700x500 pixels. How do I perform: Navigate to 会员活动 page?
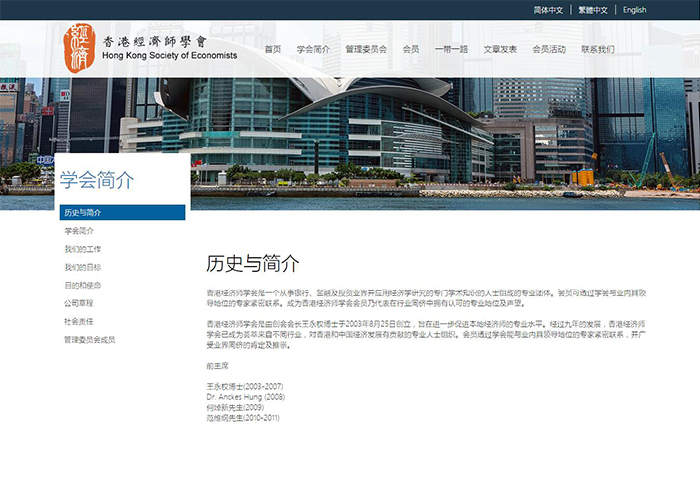(x=549, y=49)
